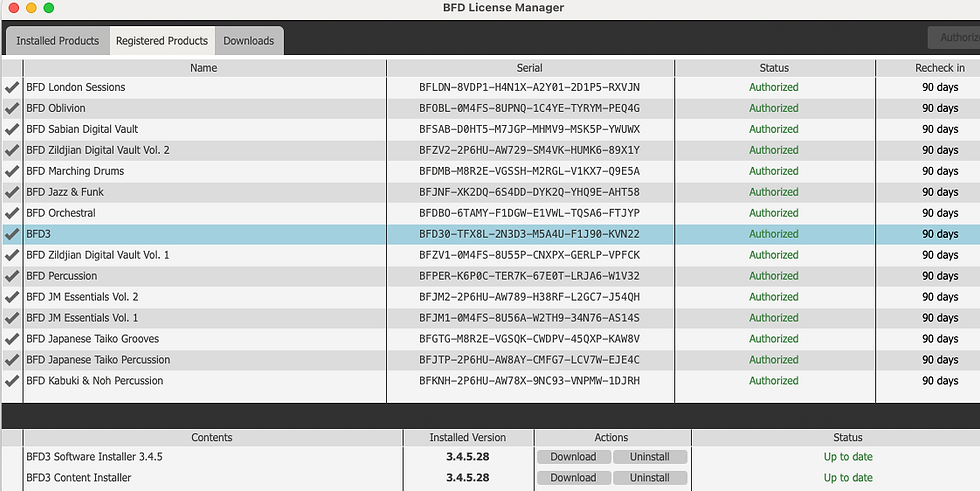
Task: Click checkmark icon beside BFD JM Essentials Vol. 2
Action: [x=11, y=297]
